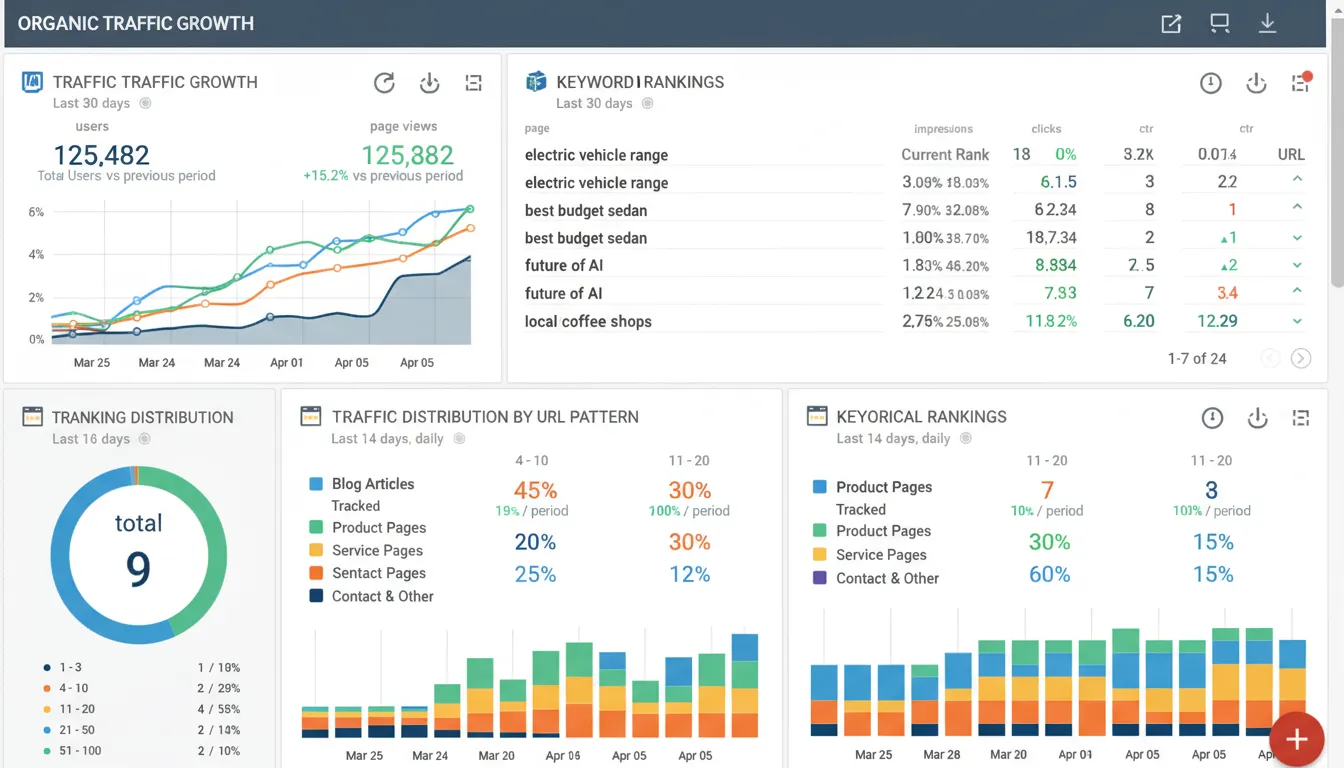This screenshot has width=1344, height=768.
Task: Open the red-dot notification icon on Keyword Rankings
Action: click(1300, 83)
